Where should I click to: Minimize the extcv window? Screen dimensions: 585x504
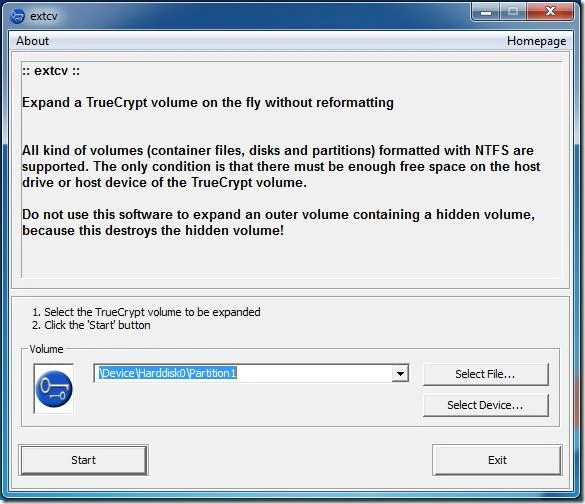point(486,12)
